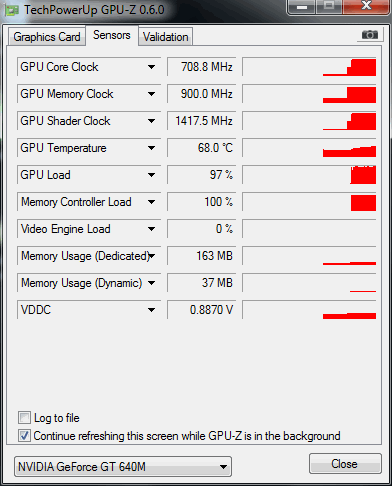This screenshot has height=486, width=392.
Task: Open the GPU Core Clock sensor dropdown
Action: [x=152, y=67]
